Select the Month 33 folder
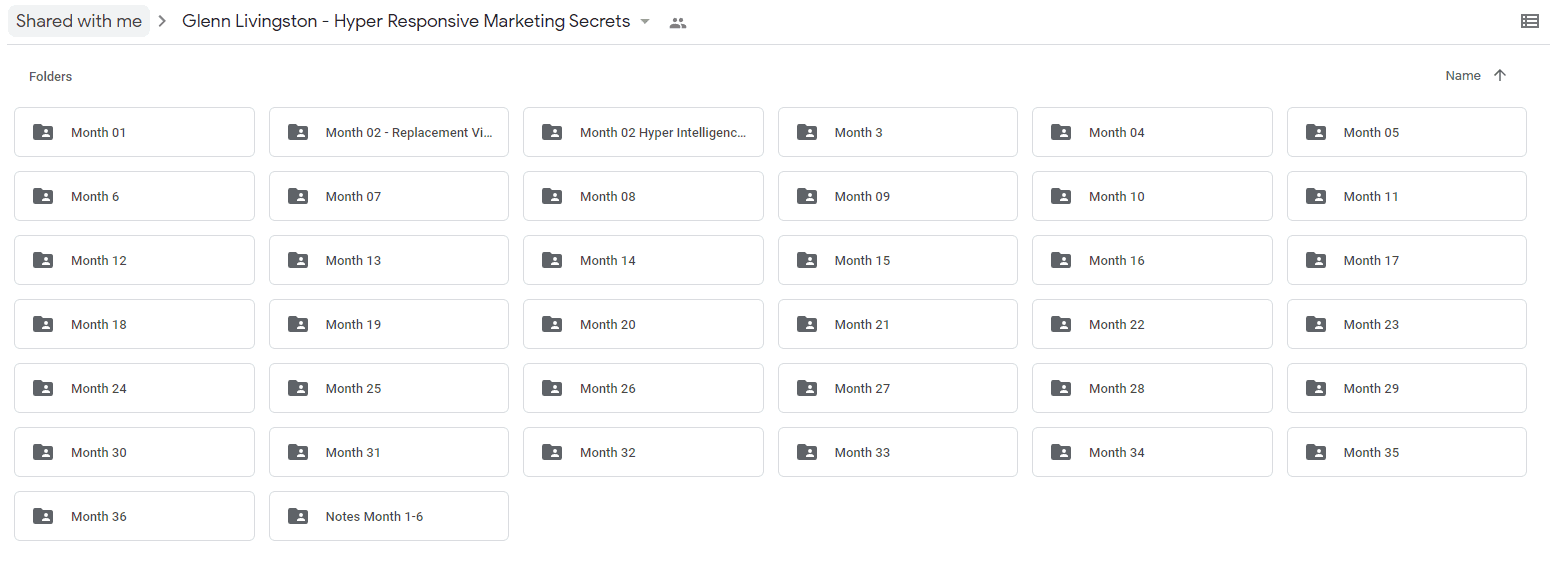1550x563 pixels. [898, 452]
